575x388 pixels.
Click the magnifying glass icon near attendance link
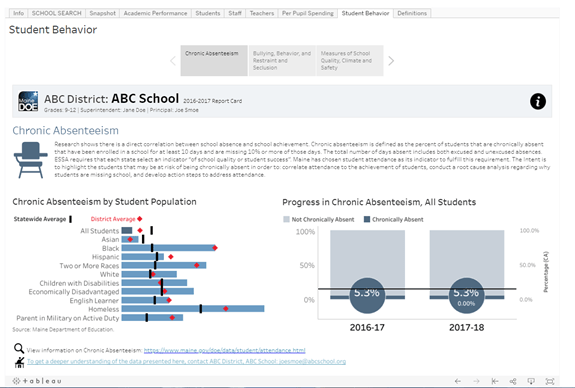click(x=19, y=348)
